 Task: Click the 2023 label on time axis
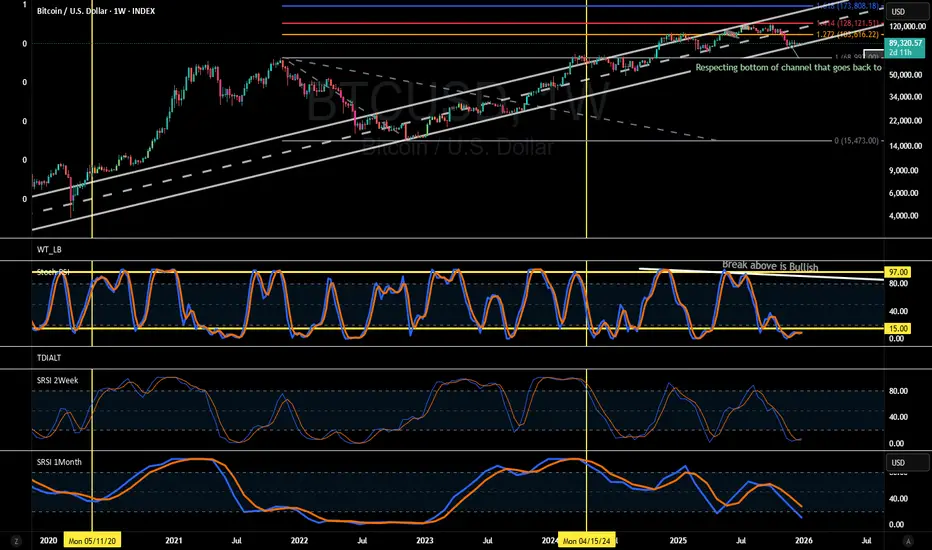point(424,541)
